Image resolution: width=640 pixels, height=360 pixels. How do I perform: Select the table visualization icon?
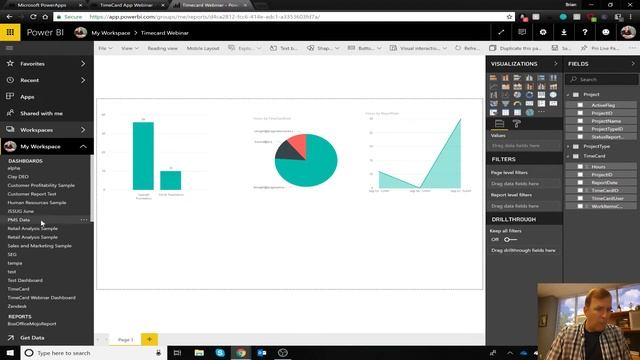(x=505, y=112)
